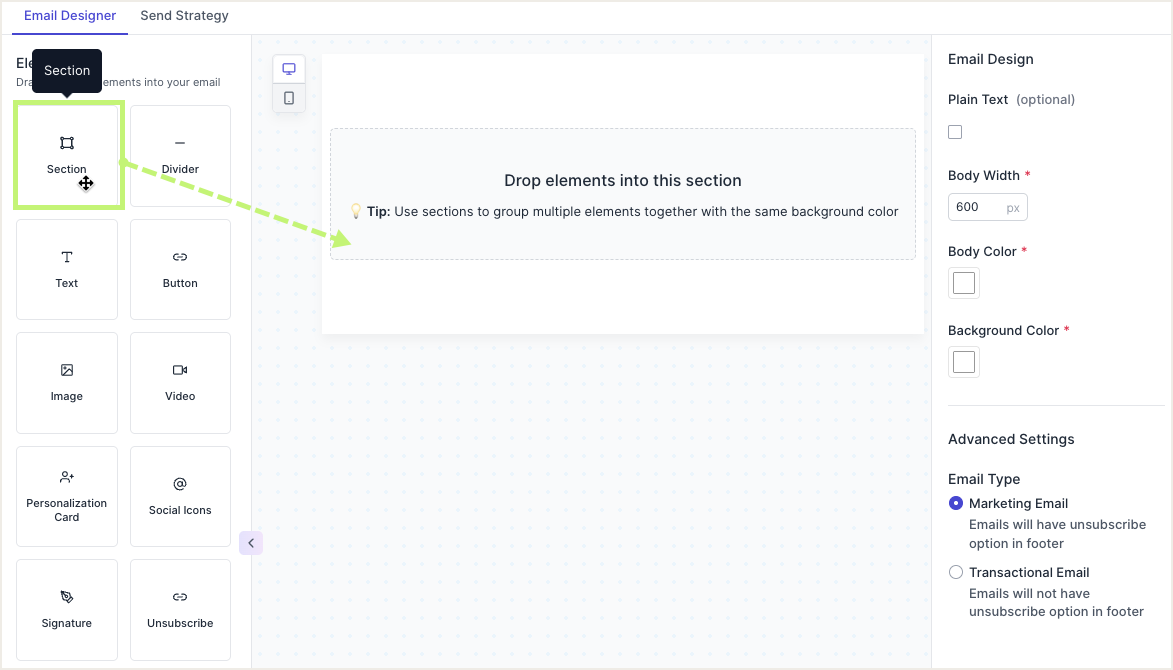Switch to the Send Strategy tab
This screenshot has width=1173, height=670.
point(184,16)
